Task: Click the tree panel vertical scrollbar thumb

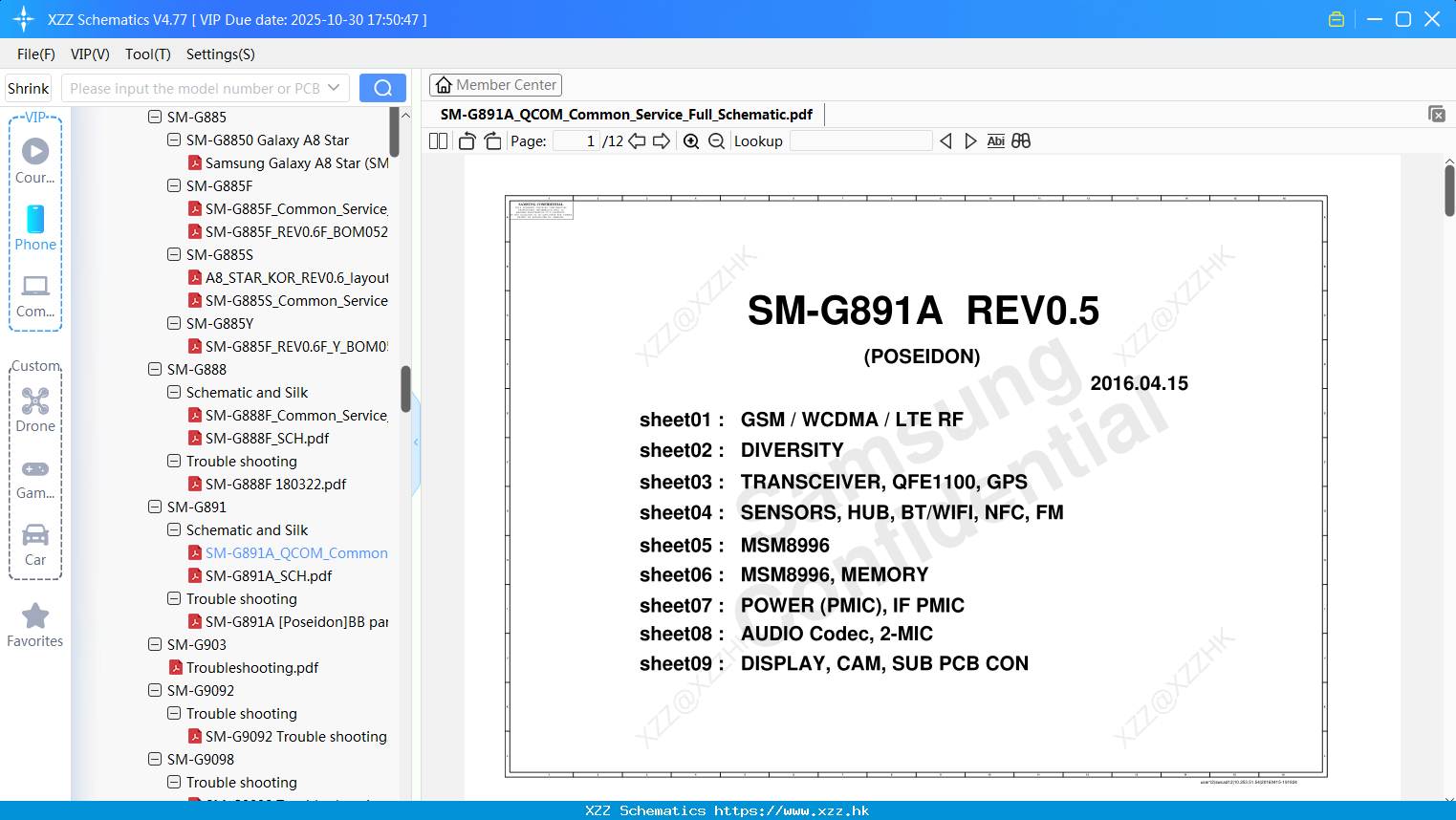Action: 405,389
